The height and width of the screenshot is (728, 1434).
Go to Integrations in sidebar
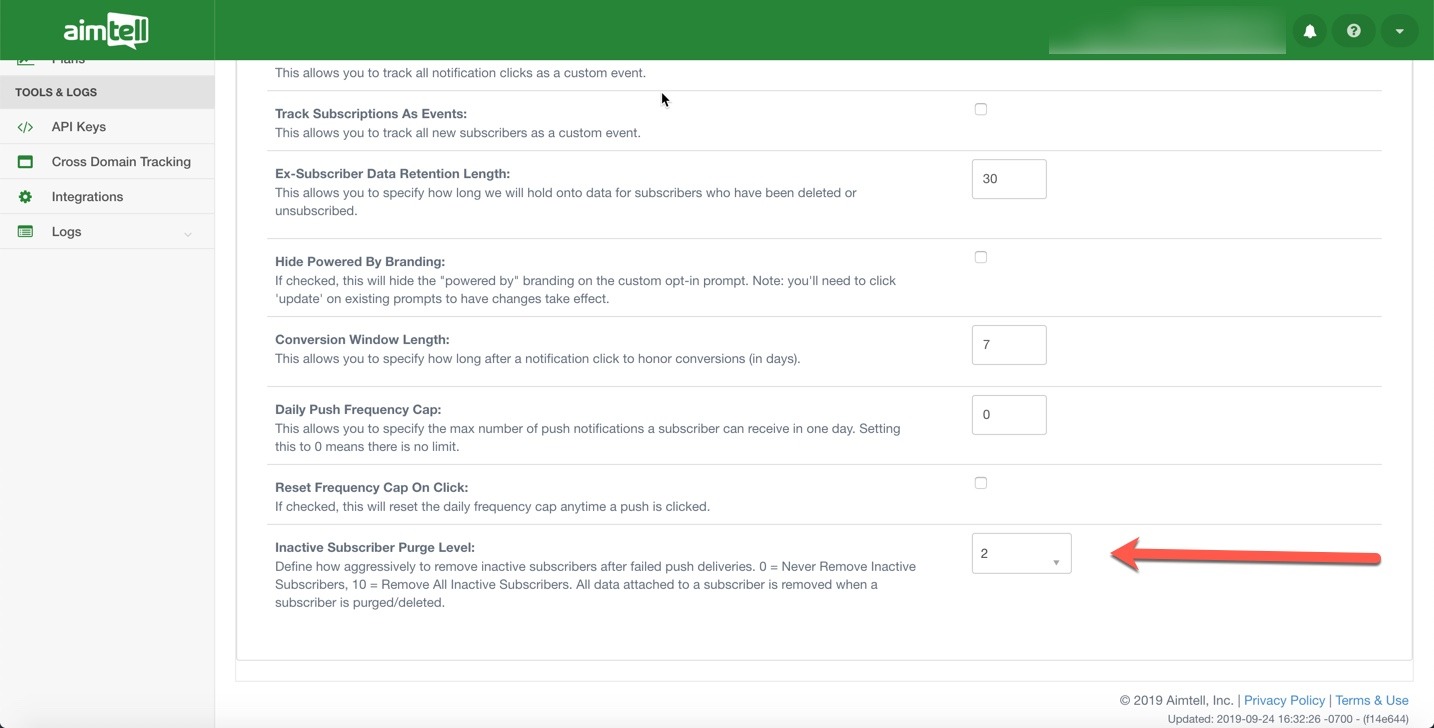pyautogui.click(x=87, y=197)
